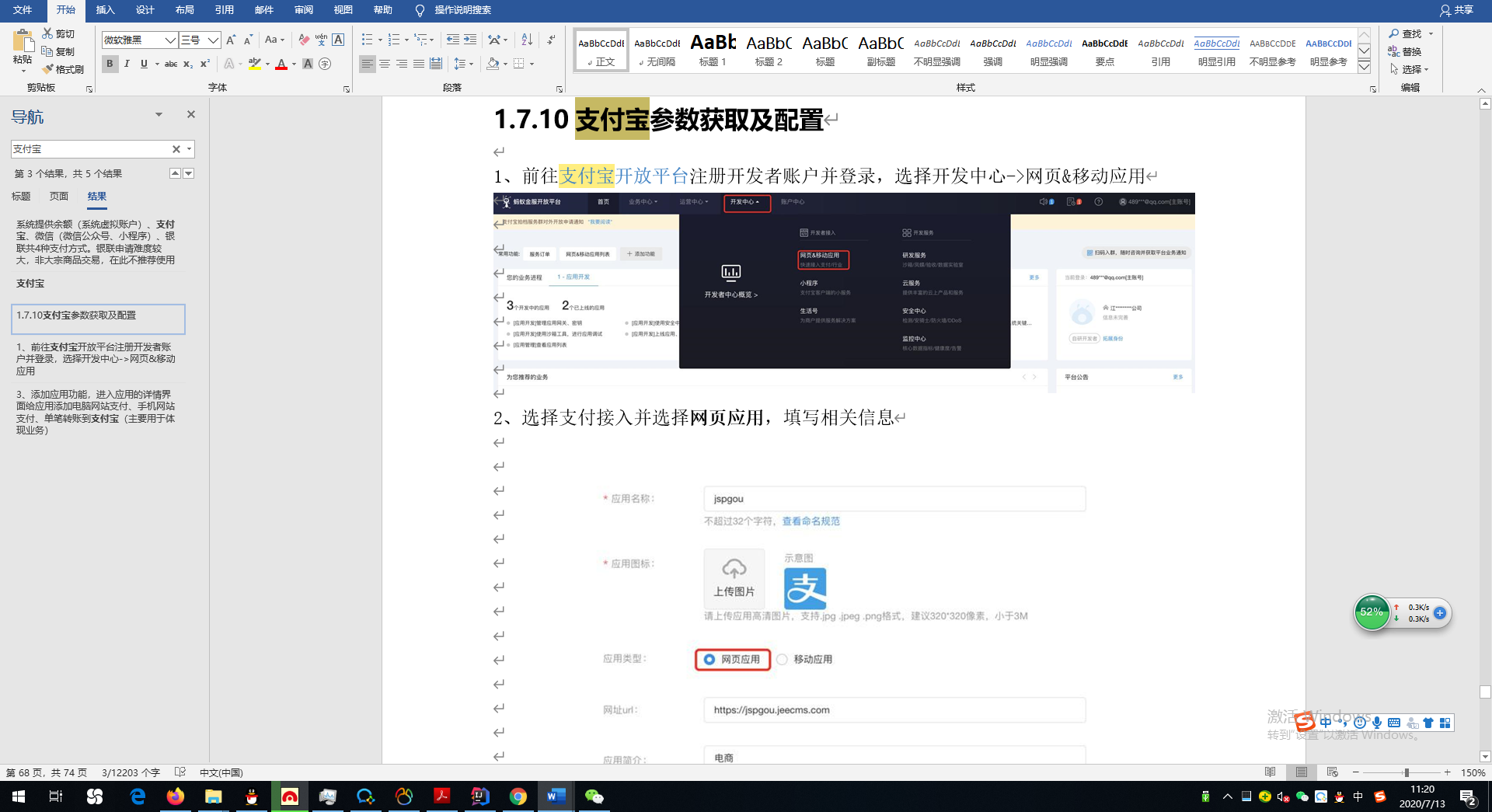Toggle Bold formatting off
Screen dimensions: 1492x812
(110, 64)
